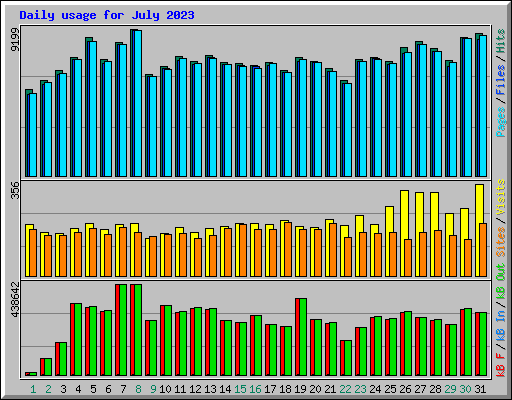
Task: Click day 3 on the x-axis
Action: (x=63, y=389)
